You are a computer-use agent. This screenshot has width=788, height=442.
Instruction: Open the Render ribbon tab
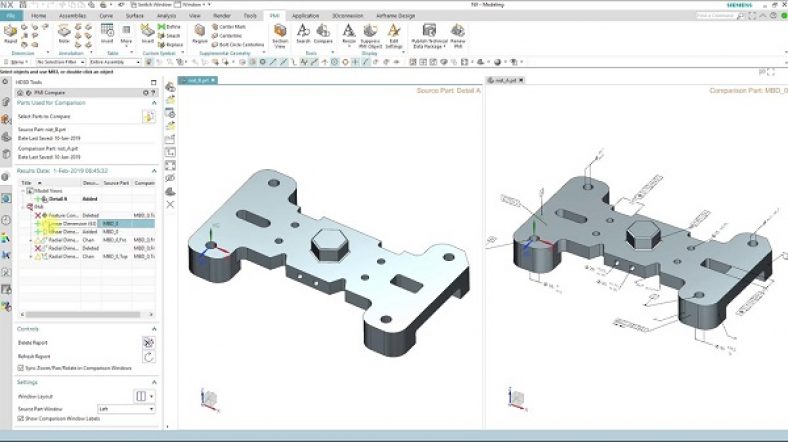222,16
